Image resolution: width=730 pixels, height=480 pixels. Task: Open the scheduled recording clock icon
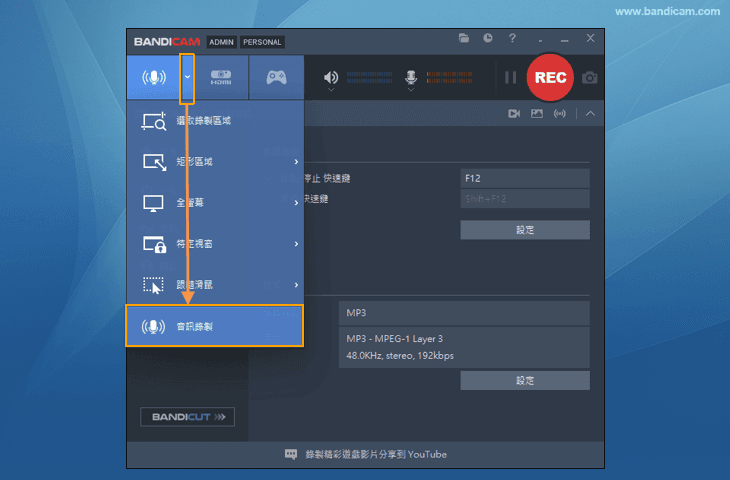487,38
